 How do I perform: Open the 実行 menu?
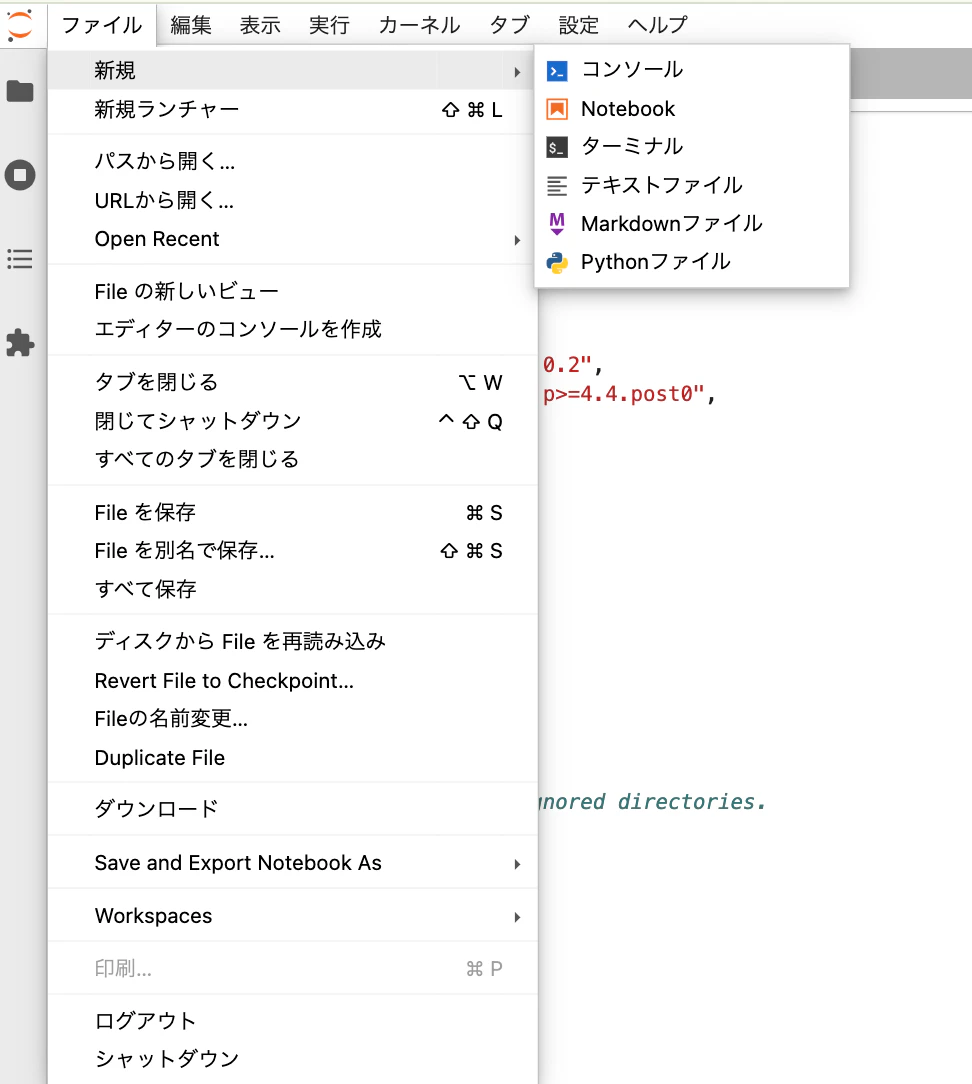tap(329, 26)
